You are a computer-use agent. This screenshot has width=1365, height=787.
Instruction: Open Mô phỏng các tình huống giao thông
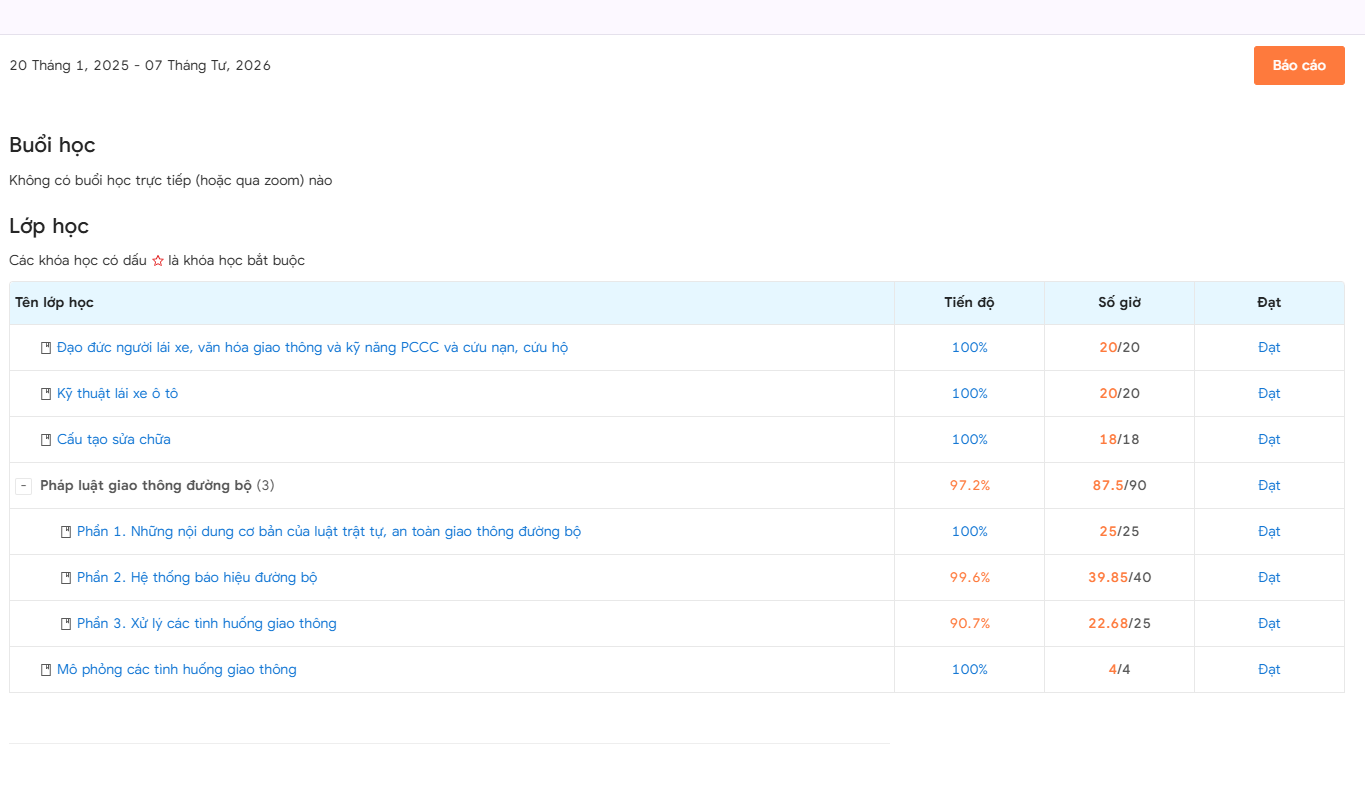coord(176,670)
